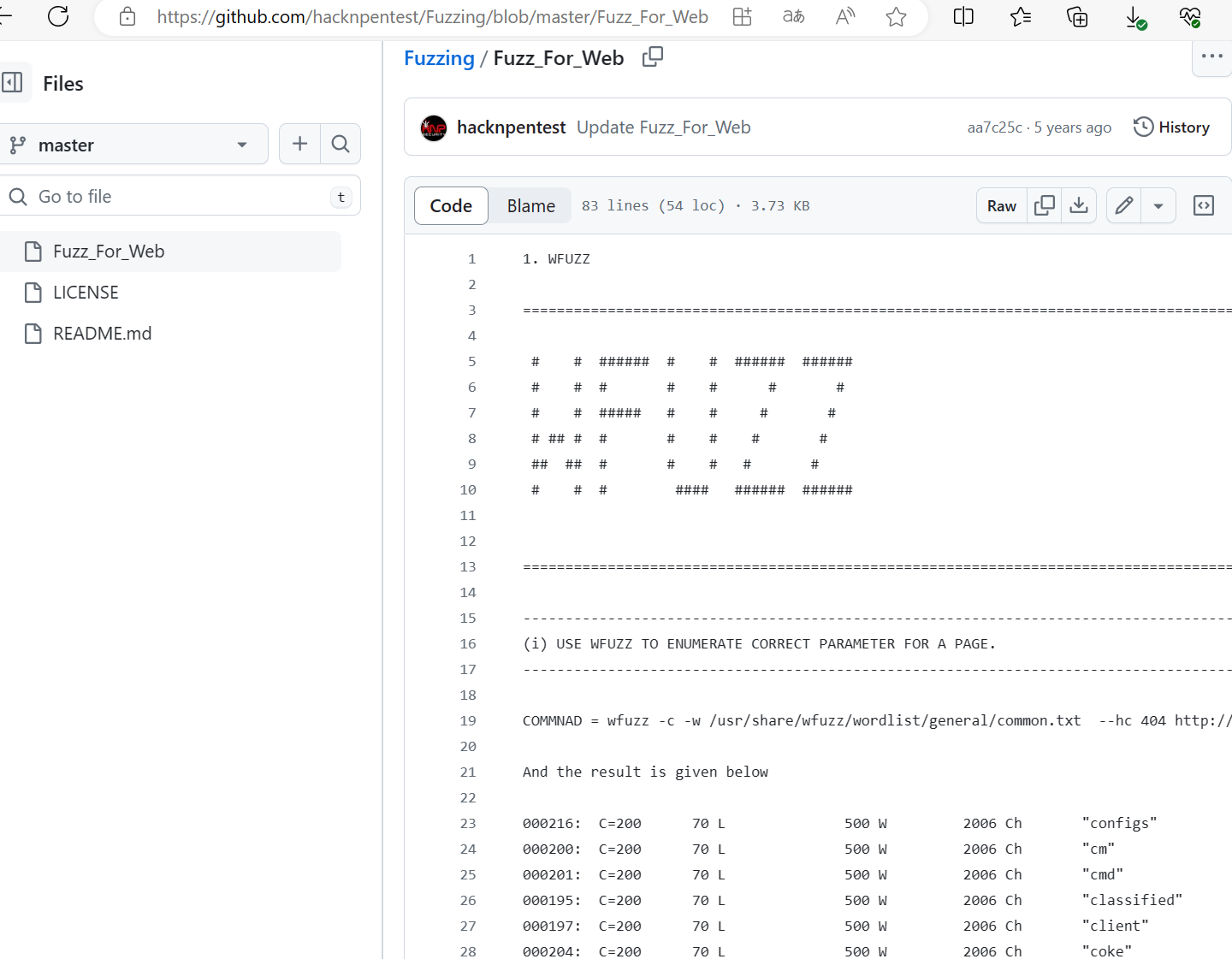Switch to the Code view tab
This screenshot has width=1232, height=959.
451,205
